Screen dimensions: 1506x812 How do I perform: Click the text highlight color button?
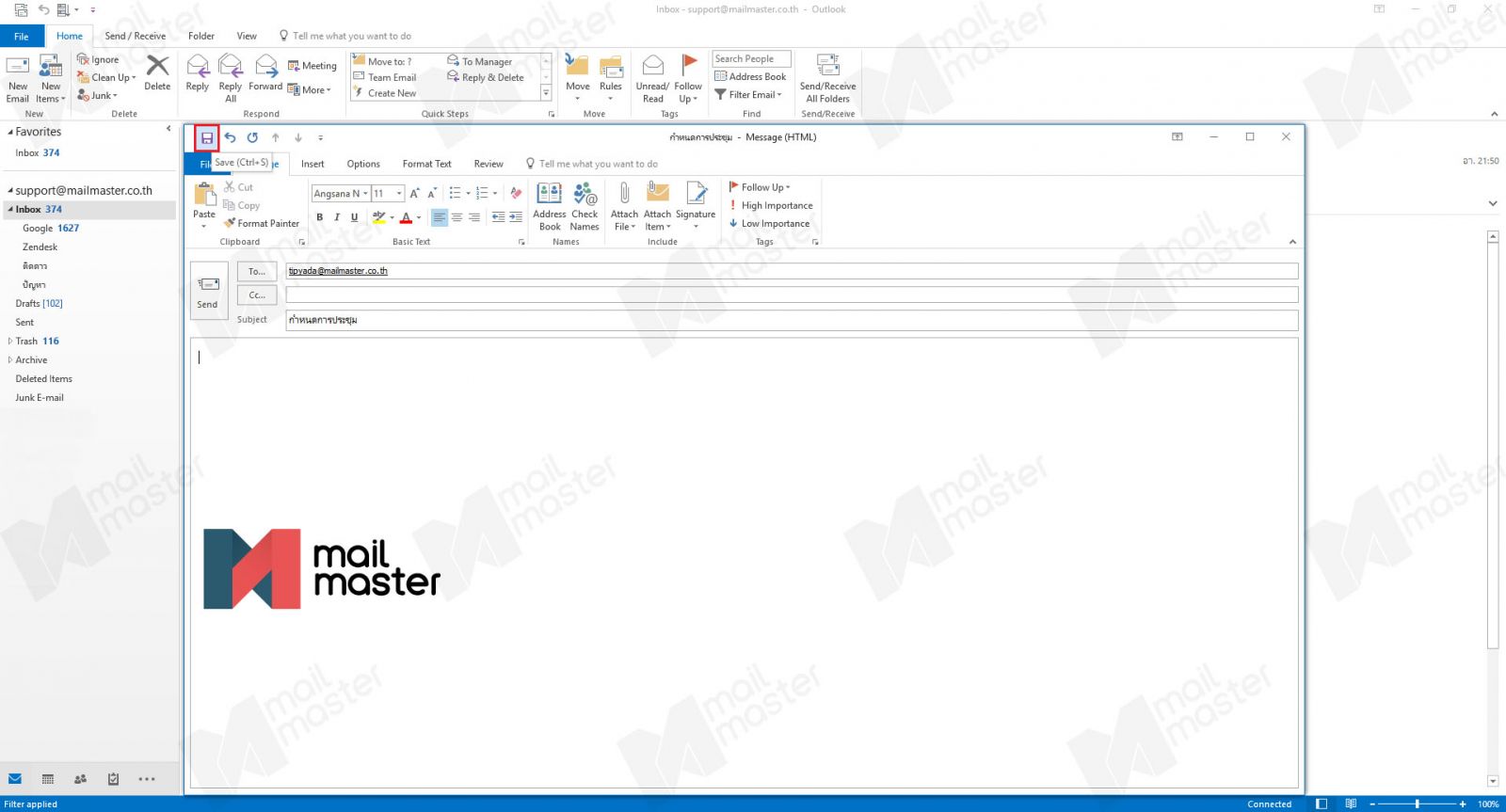[x=378, y=217]
